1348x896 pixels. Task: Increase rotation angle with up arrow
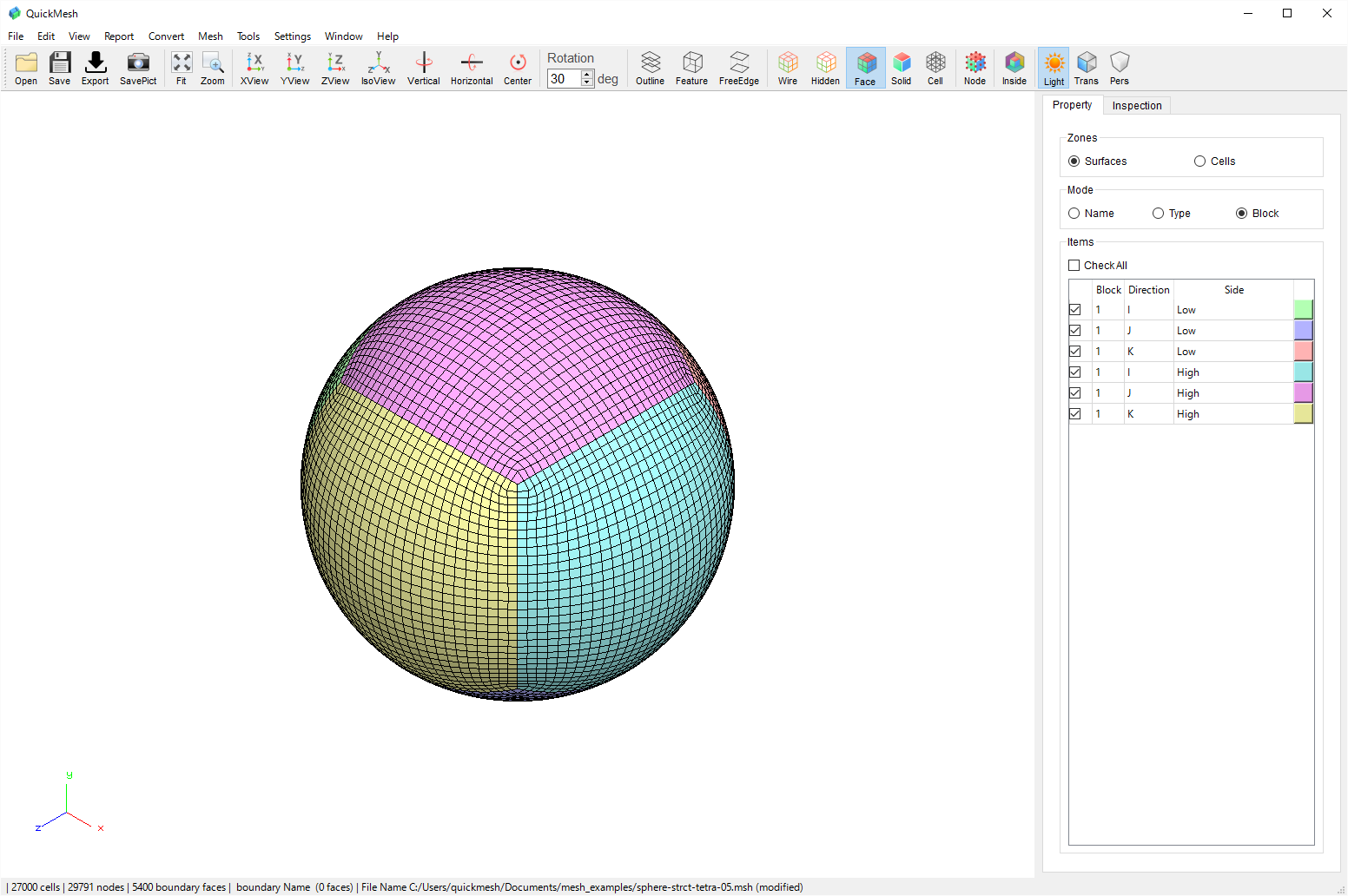click(x=587, y=75)
